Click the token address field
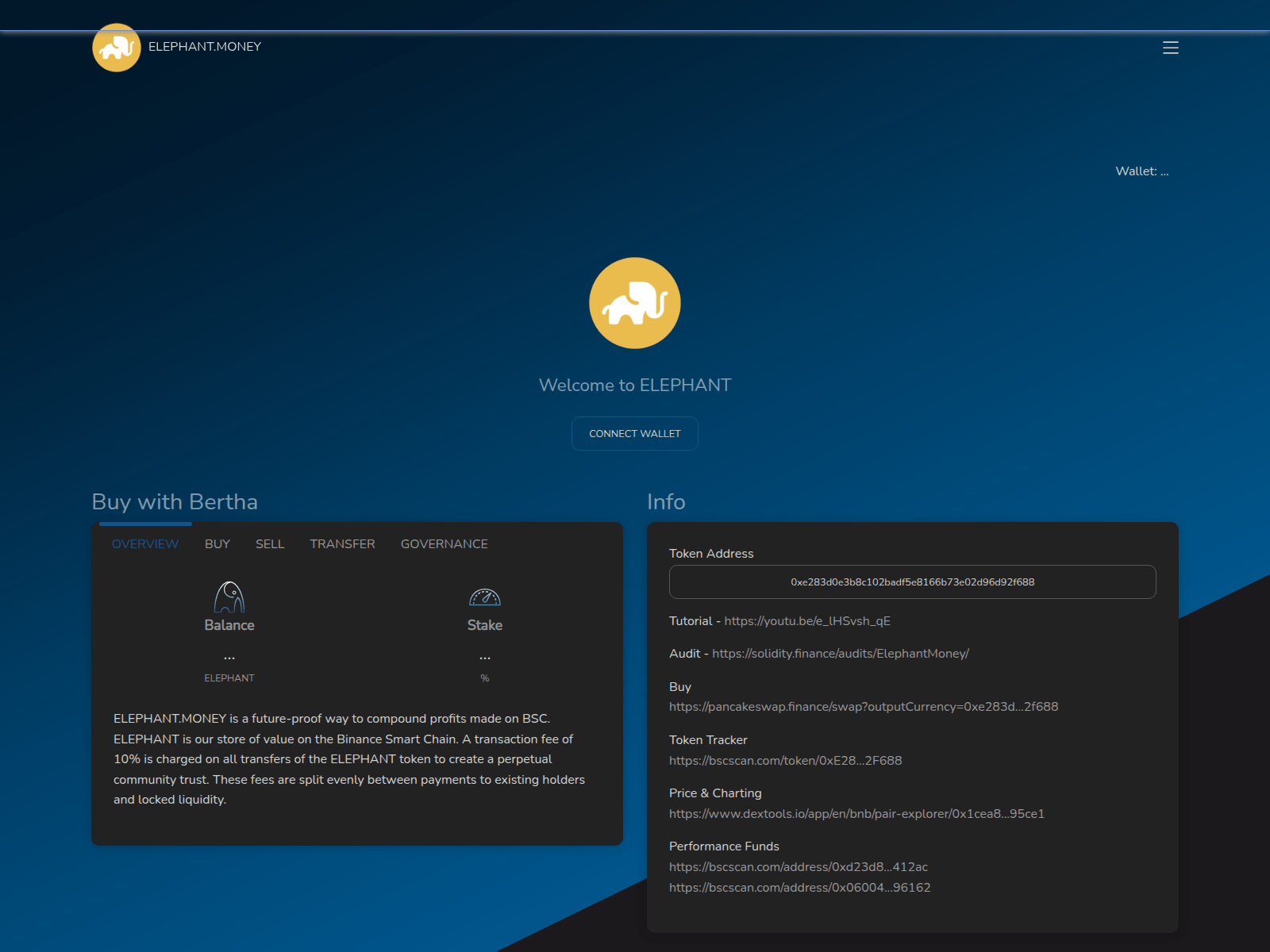The image size is (1270, 952). pos(912,582)
